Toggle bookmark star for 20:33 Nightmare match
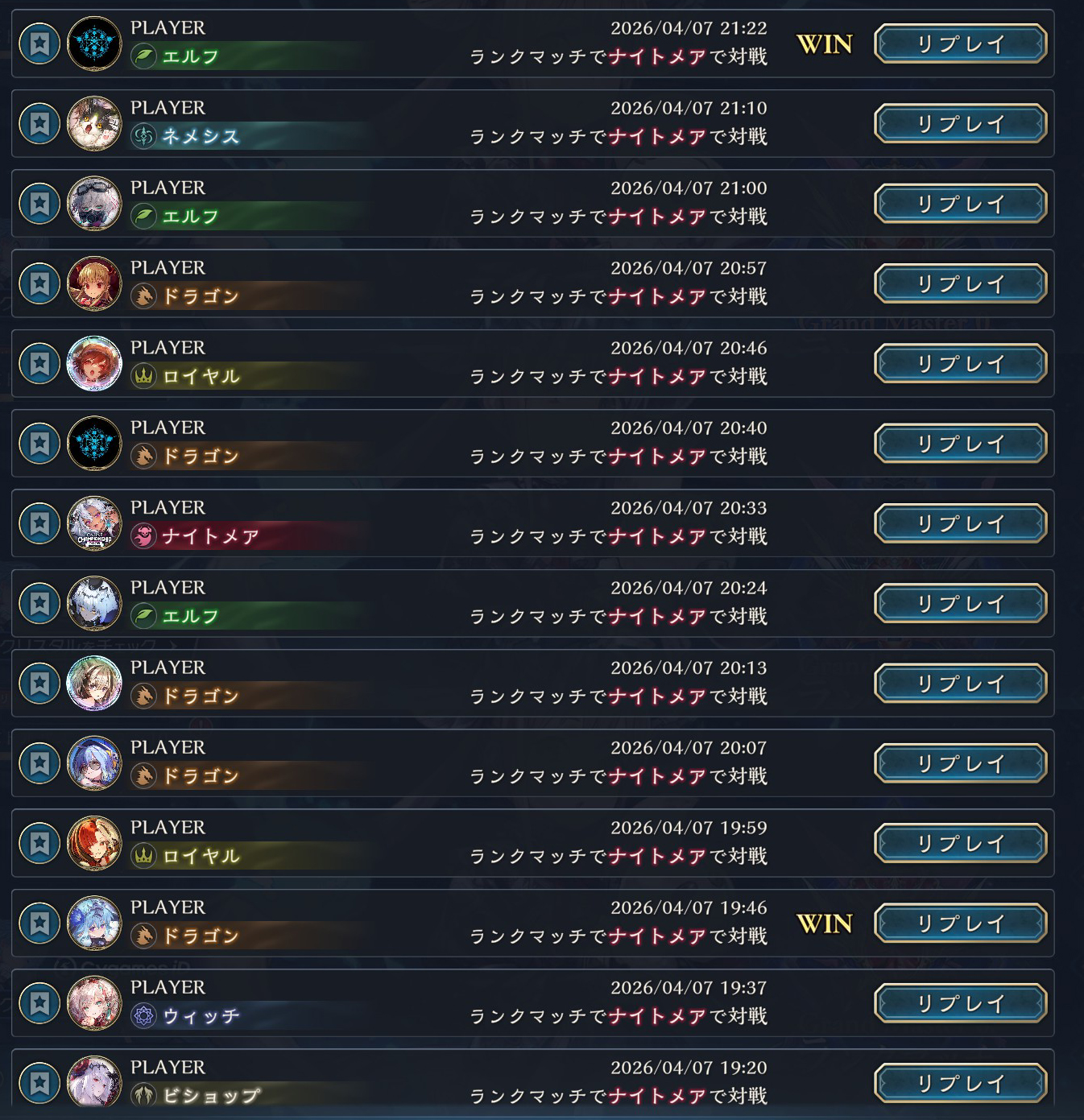Image resolution: width=1084 pixels, height=1120 pixels. tap(39, 523)
